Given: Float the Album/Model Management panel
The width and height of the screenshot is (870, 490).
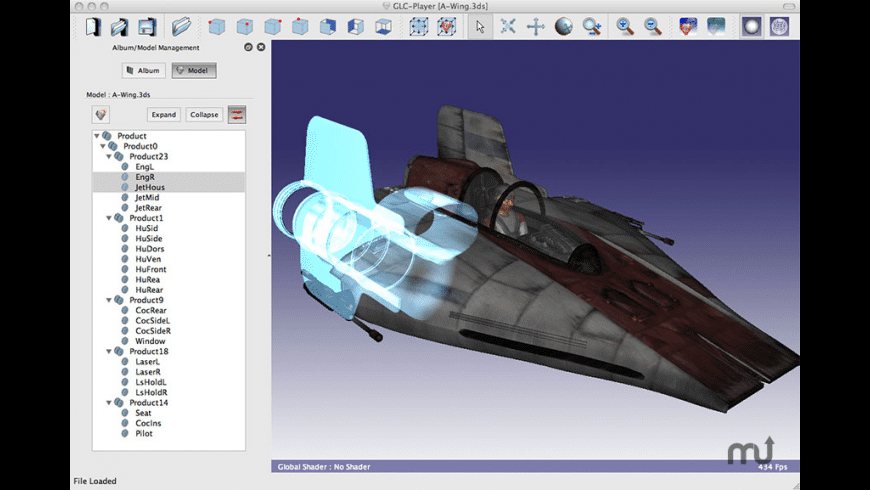Looking at the screenshot, I should click(x=248, y=47).
